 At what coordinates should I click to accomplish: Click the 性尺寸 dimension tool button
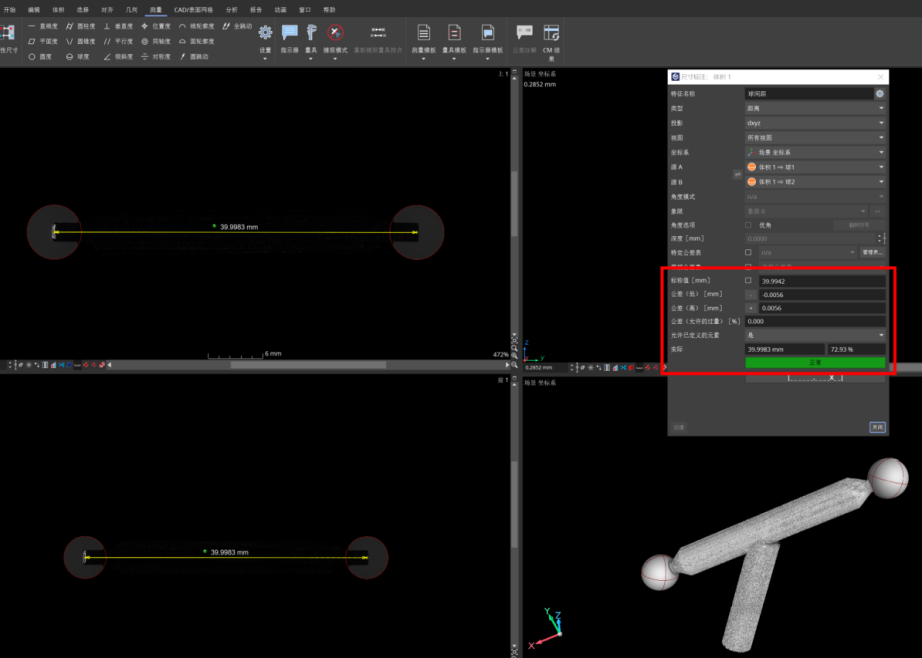pyautogui.click(x=8, y=38)
